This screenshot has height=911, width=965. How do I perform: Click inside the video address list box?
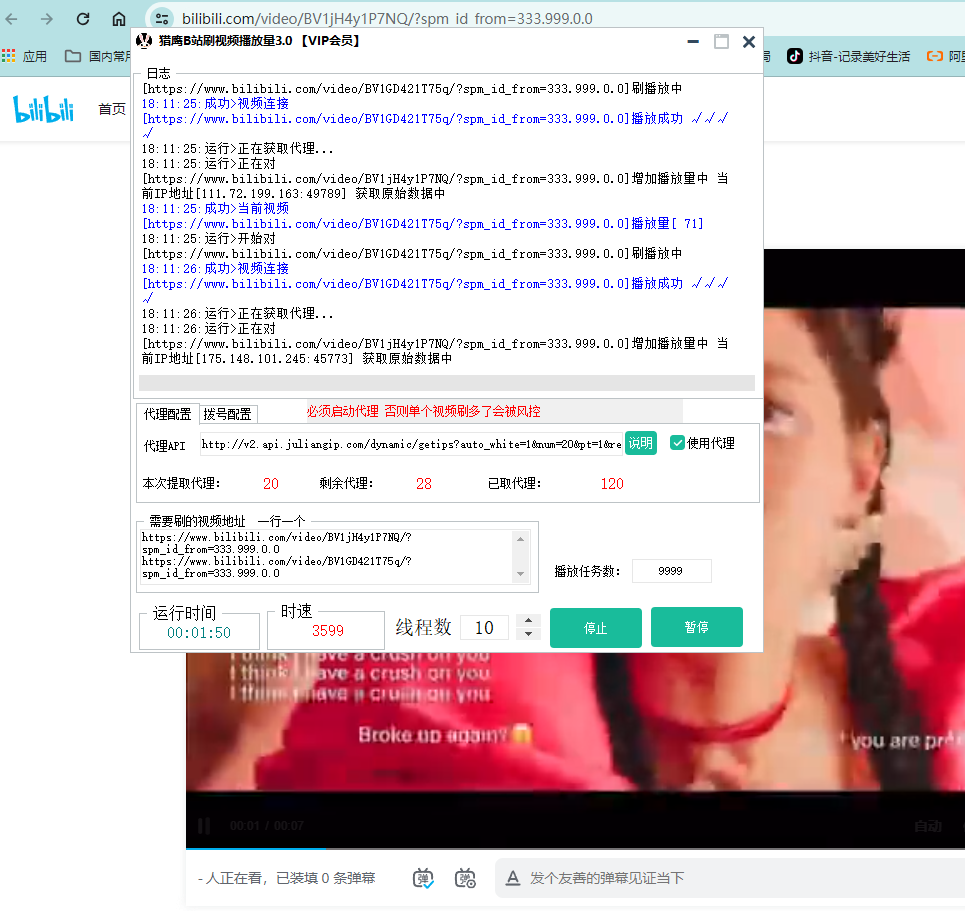[x=326, y=556]
